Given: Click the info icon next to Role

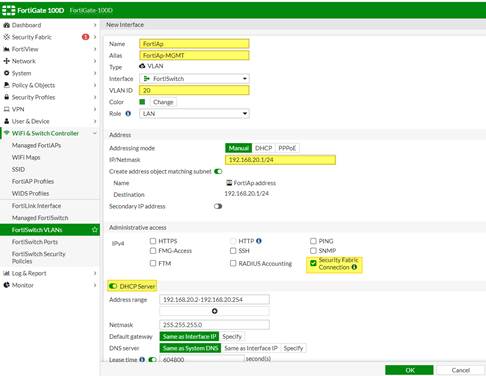Looking at the screenshot, I should 128,113.
